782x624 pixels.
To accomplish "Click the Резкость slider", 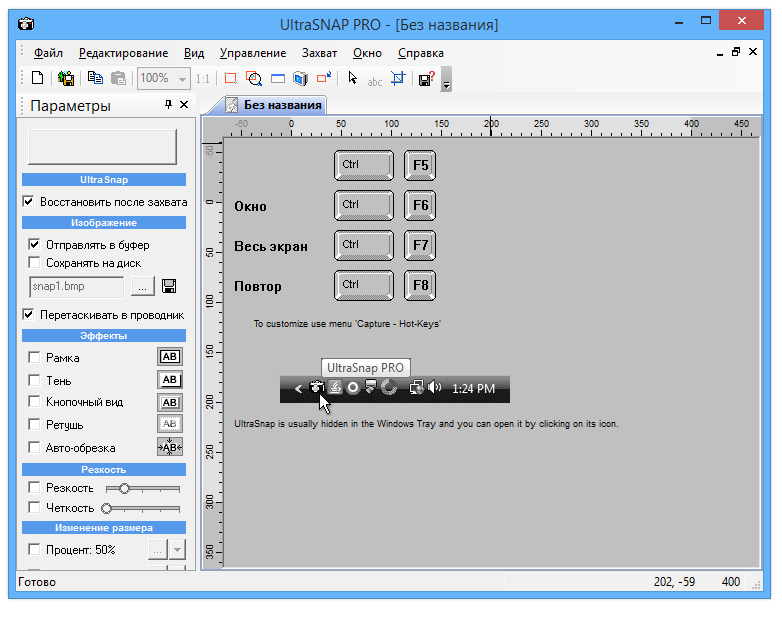I will 143,489.
